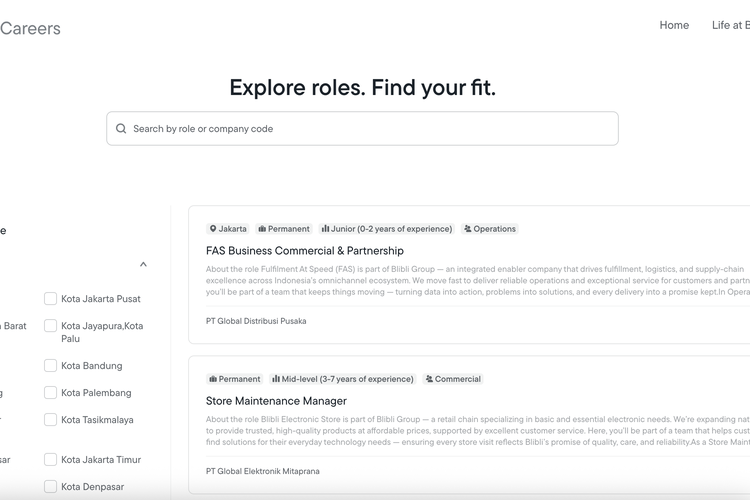Screen dimensions: 750x500
Task: Toggle the Kota Jakarta Timur checkbox
Action: coord(50,459)
